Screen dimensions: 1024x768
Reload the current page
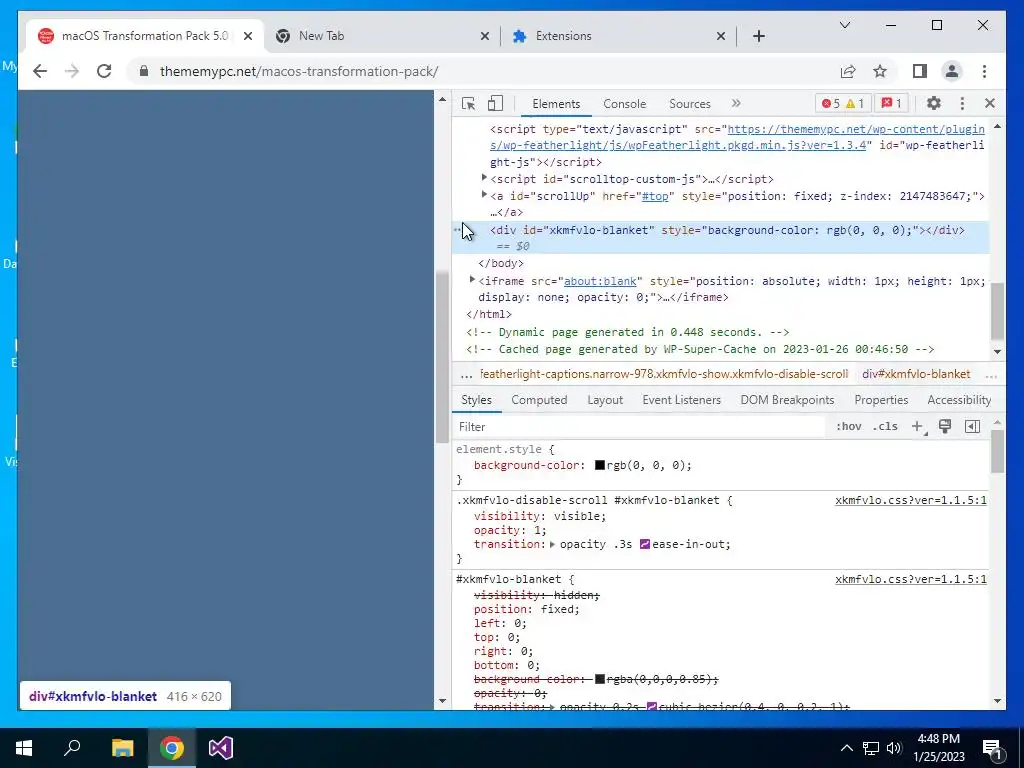click(x=104, y=71)
